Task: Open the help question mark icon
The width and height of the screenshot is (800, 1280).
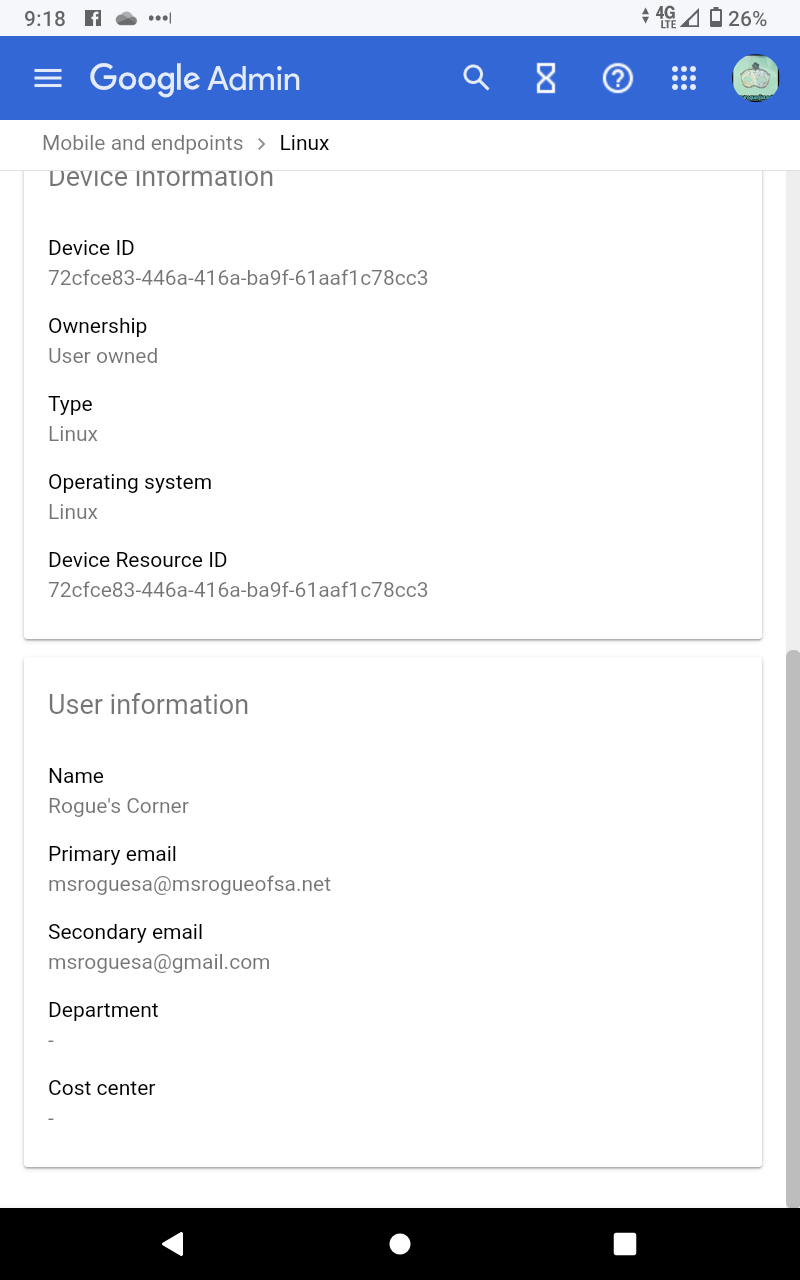Action: (618, 78)
